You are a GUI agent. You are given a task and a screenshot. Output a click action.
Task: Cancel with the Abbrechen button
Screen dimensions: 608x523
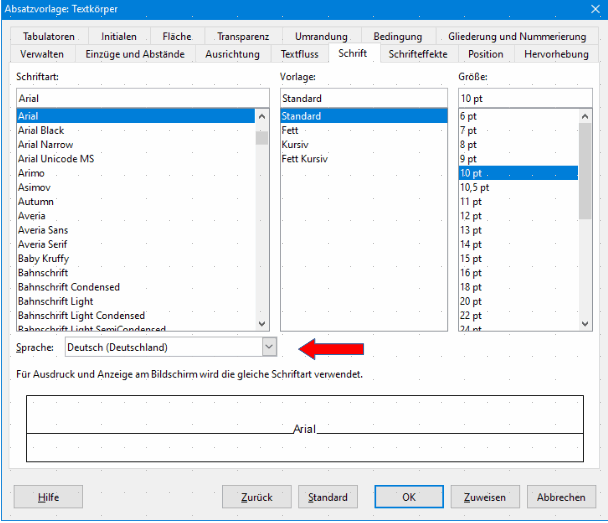[561, 497]
